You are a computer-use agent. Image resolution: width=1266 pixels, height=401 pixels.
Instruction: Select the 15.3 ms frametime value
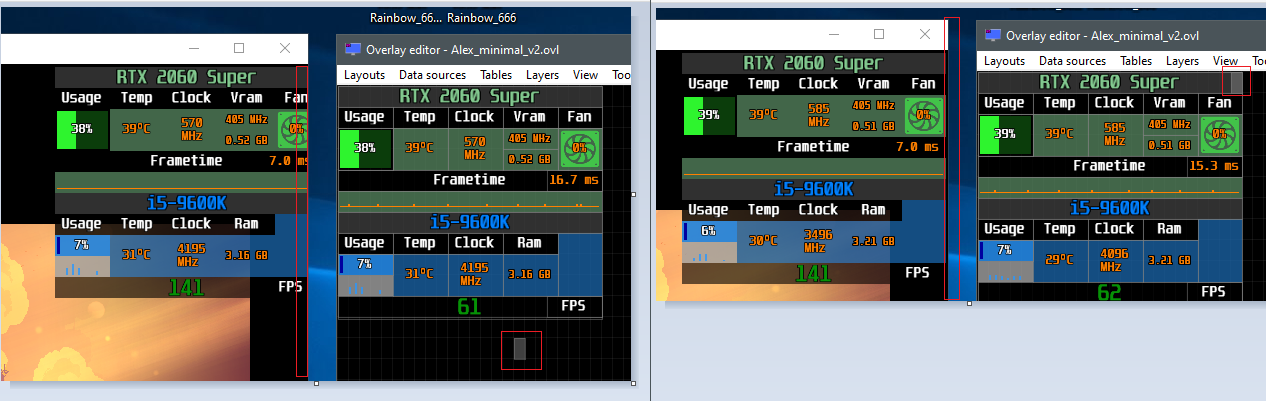coord(1214,165)
